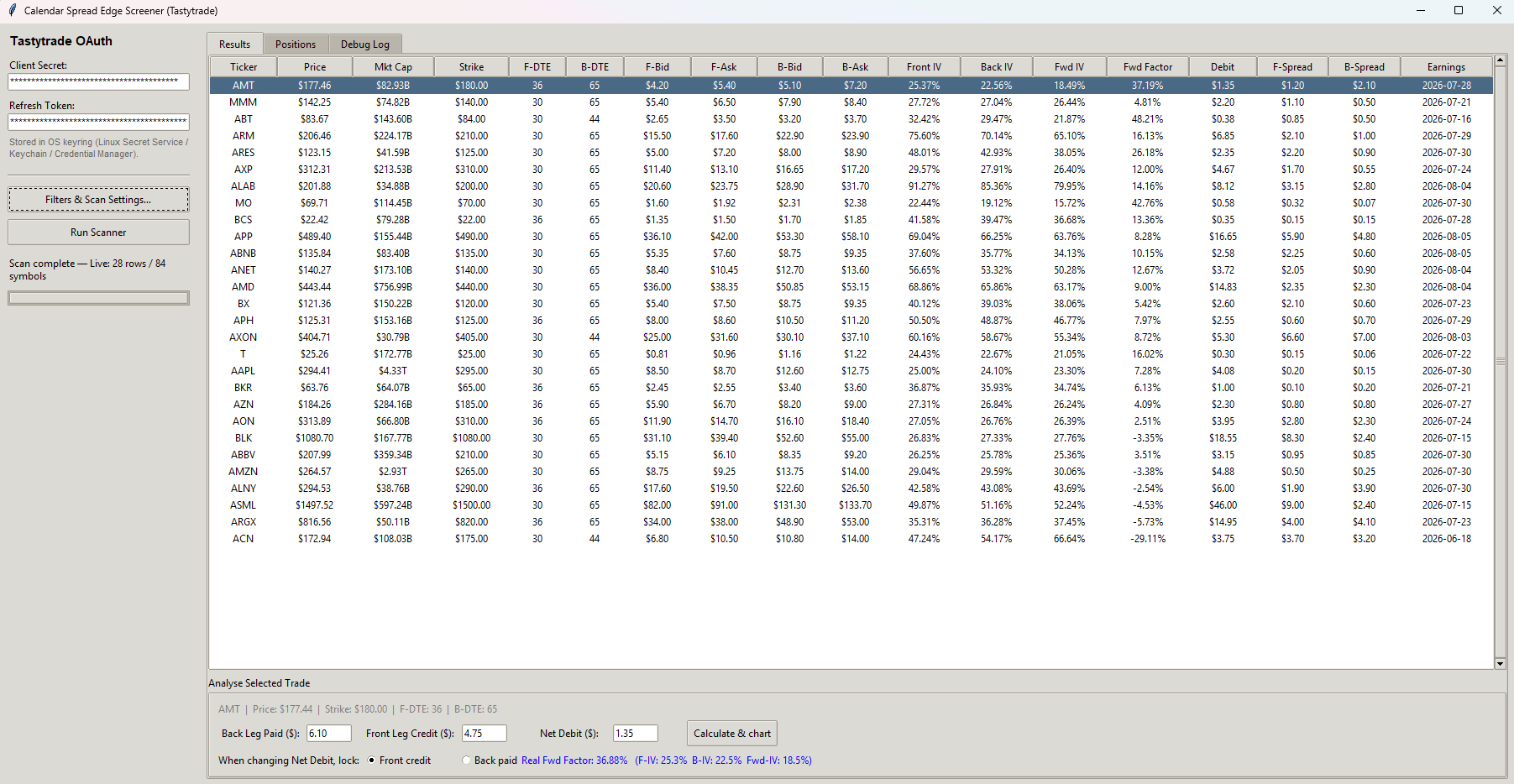Sort by the Ticker column header
Screen dimensions: 1514x784
point(244,67)
